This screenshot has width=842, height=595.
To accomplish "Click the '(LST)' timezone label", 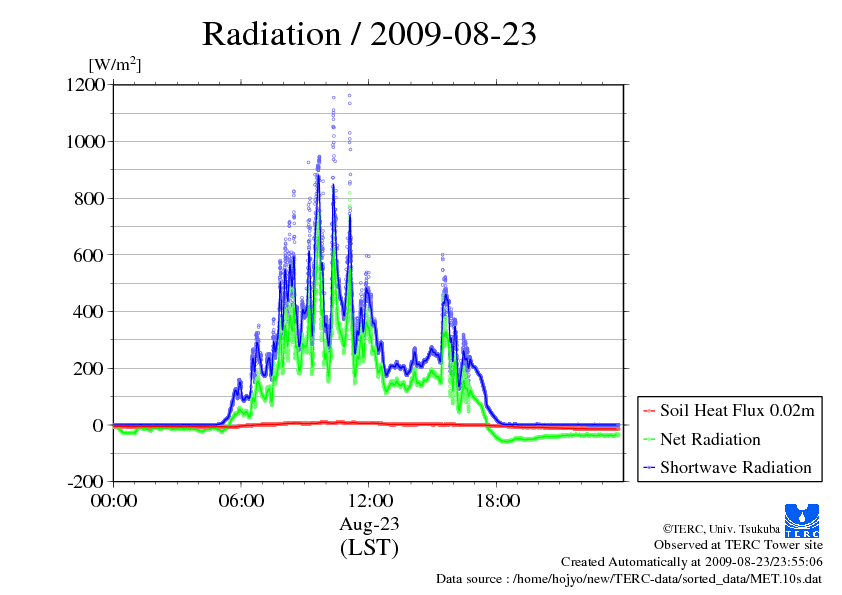I will pos(369,548).
